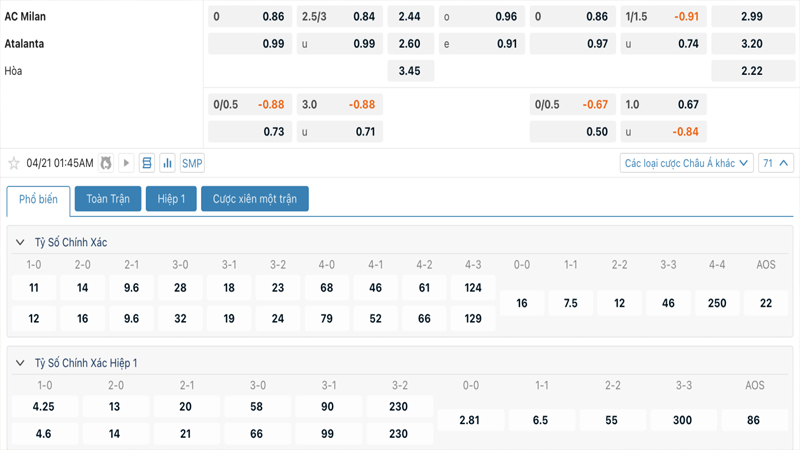Bet on 0-0 correct score at 16
Screen dimensions: 800x450
521,303
